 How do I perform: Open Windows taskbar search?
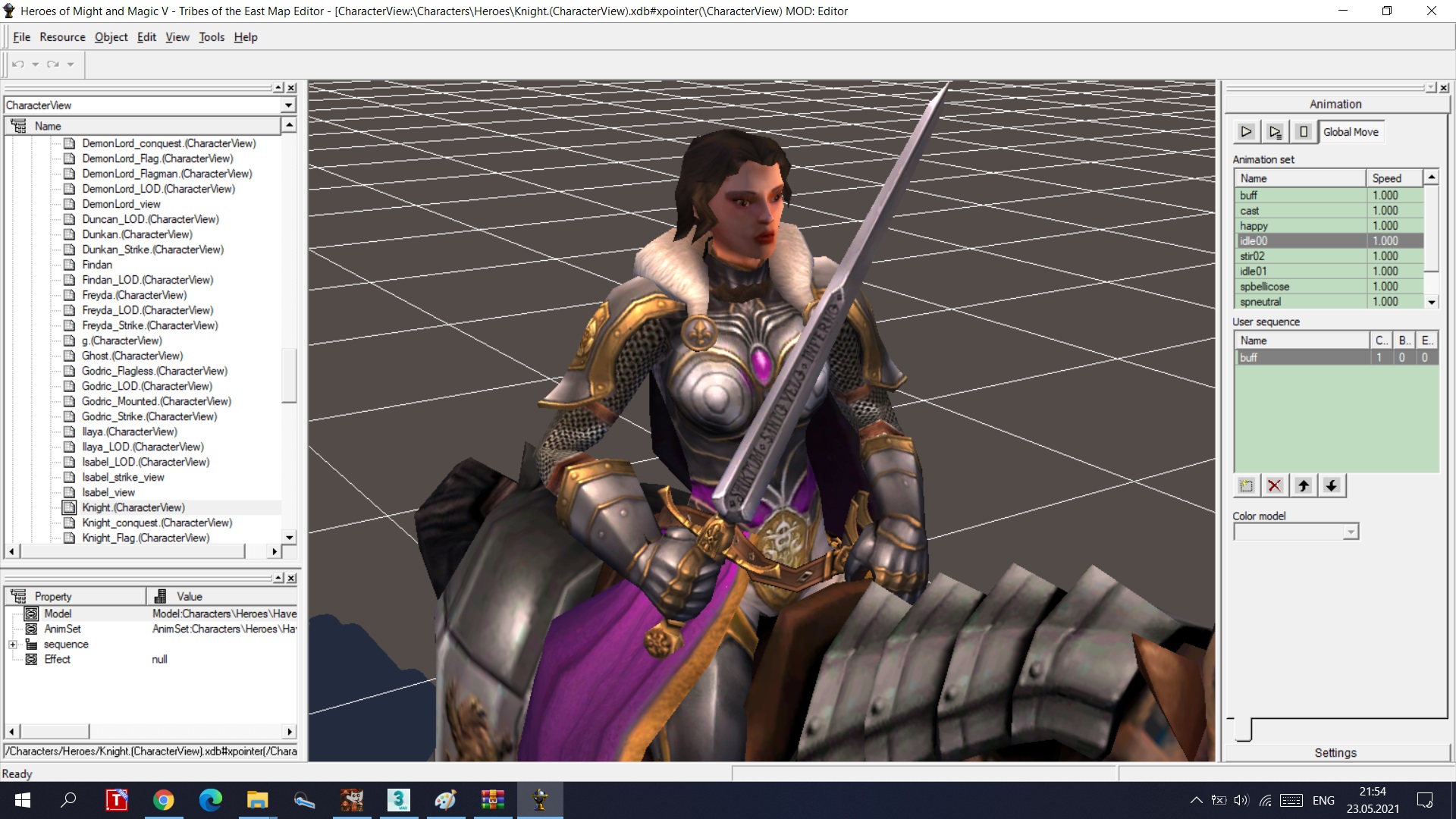68,800
